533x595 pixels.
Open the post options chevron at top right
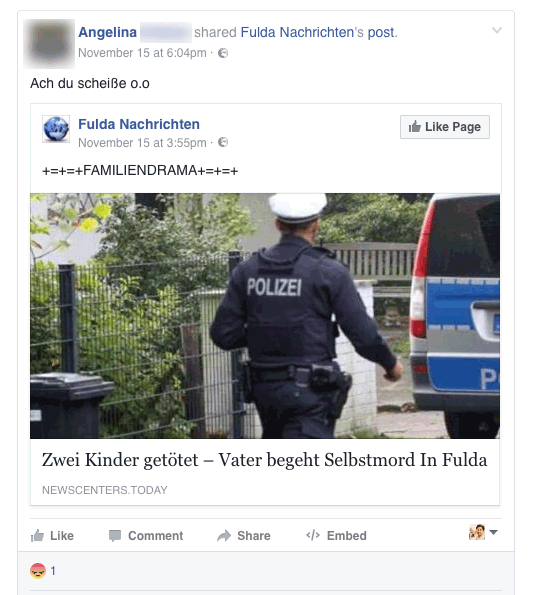click(497, 30)
